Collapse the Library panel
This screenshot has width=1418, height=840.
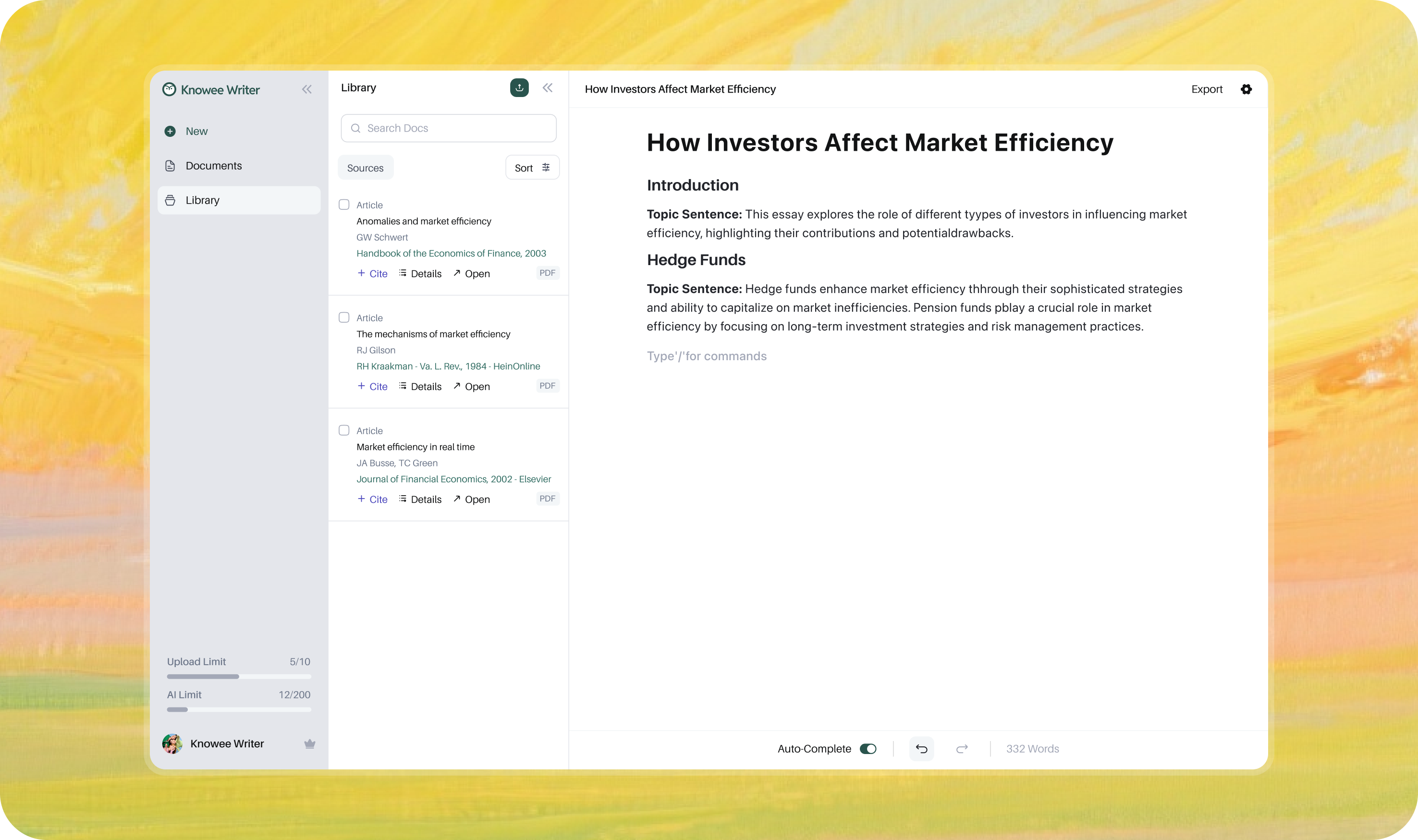(548, 88)
